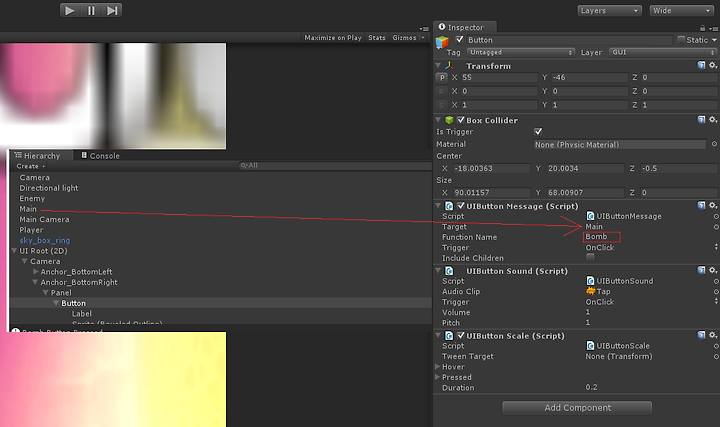
Task: Toggle UIButton Message script enabled checkbox
Action: [x=461, y=206]
